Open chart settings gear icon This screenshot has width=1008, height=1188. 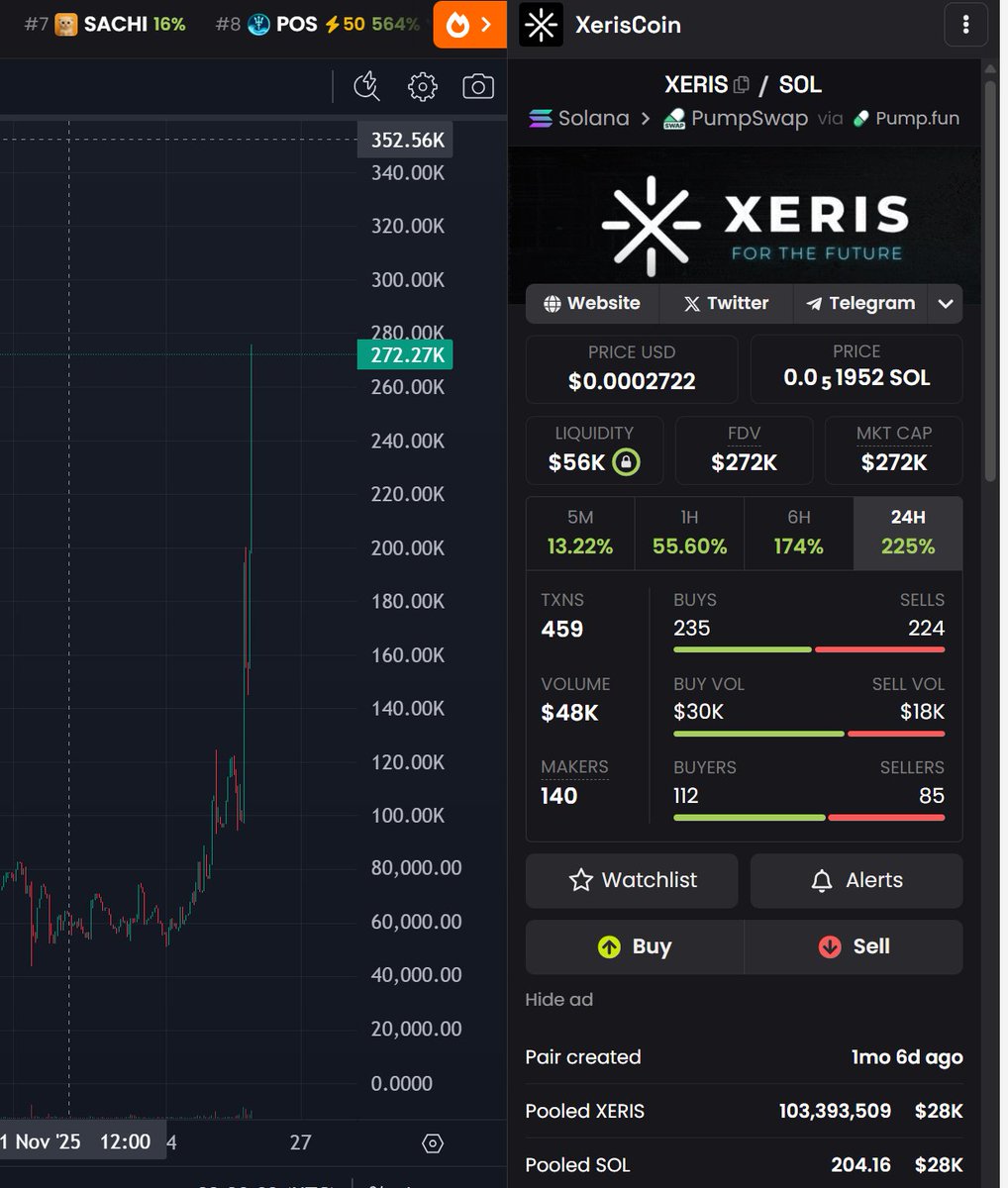(x=423, y=87)
